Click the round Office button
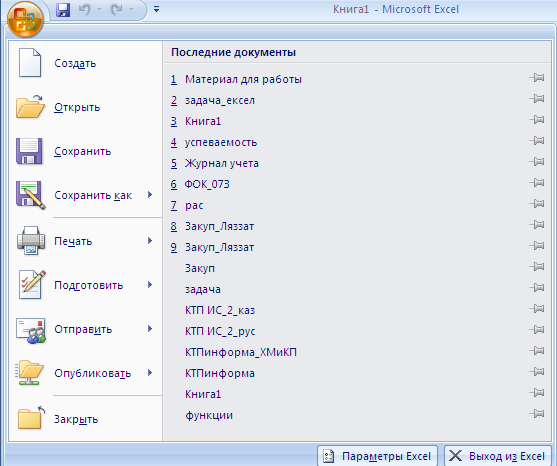557x466 pixels. click(x=25, y=20)
